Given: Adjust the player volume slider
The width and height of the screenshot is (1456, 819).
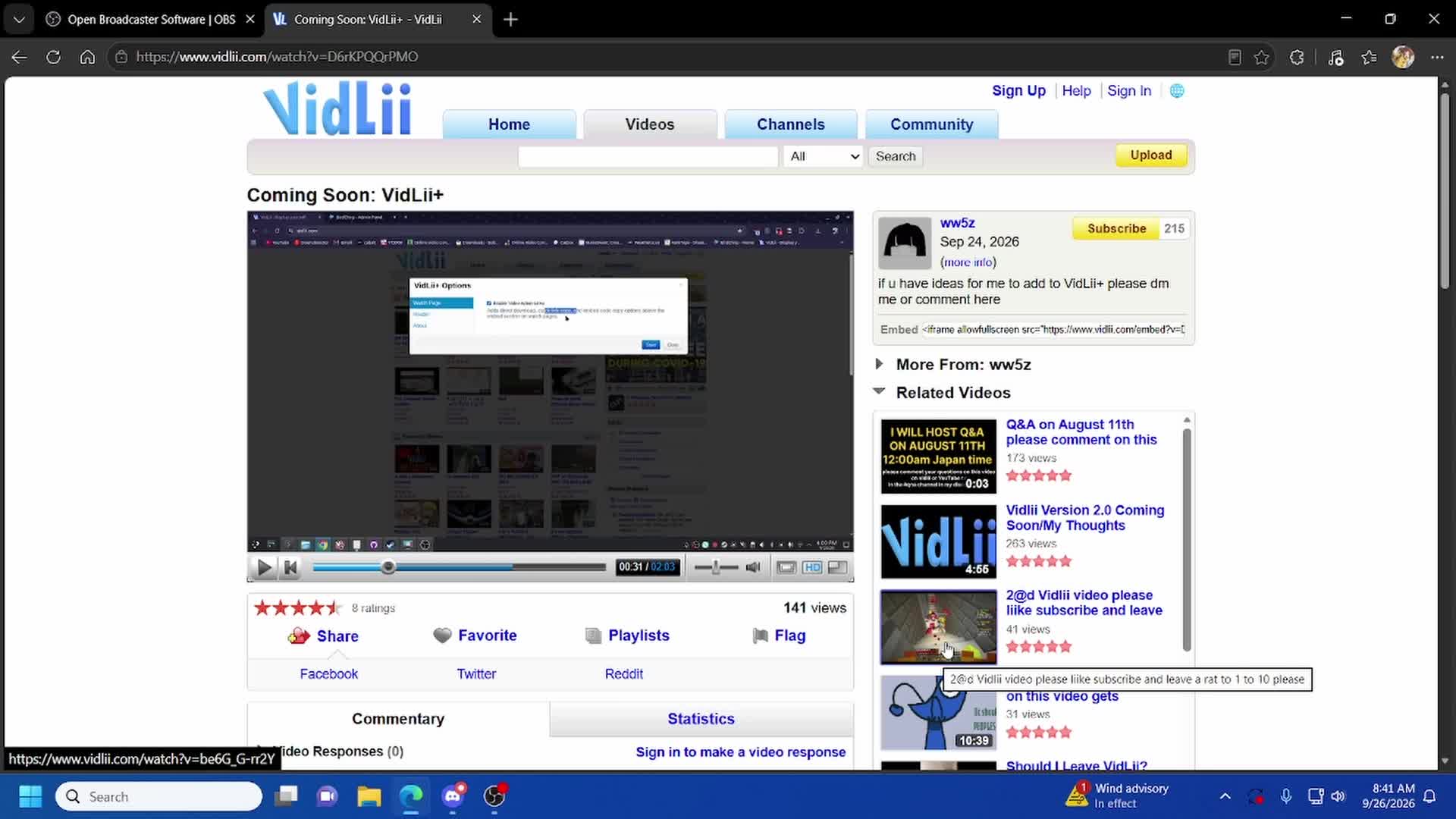Looking at the screenshot, I should click(x=716, y=567).
